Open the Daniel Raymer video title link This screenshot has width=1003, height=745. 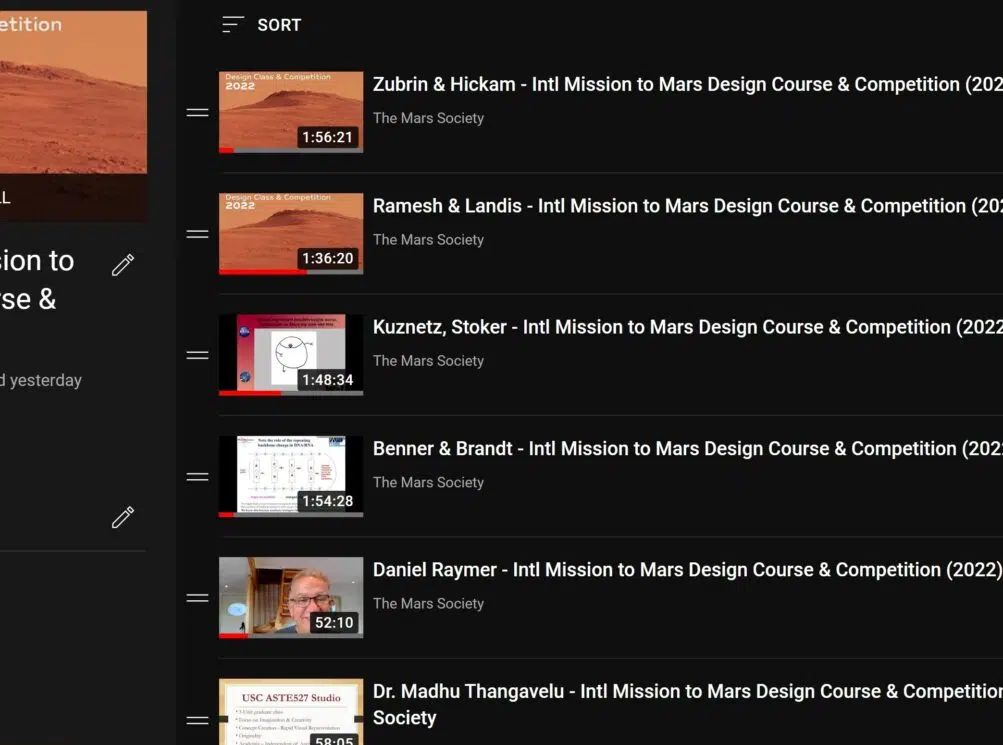click(x=688, y=570)
